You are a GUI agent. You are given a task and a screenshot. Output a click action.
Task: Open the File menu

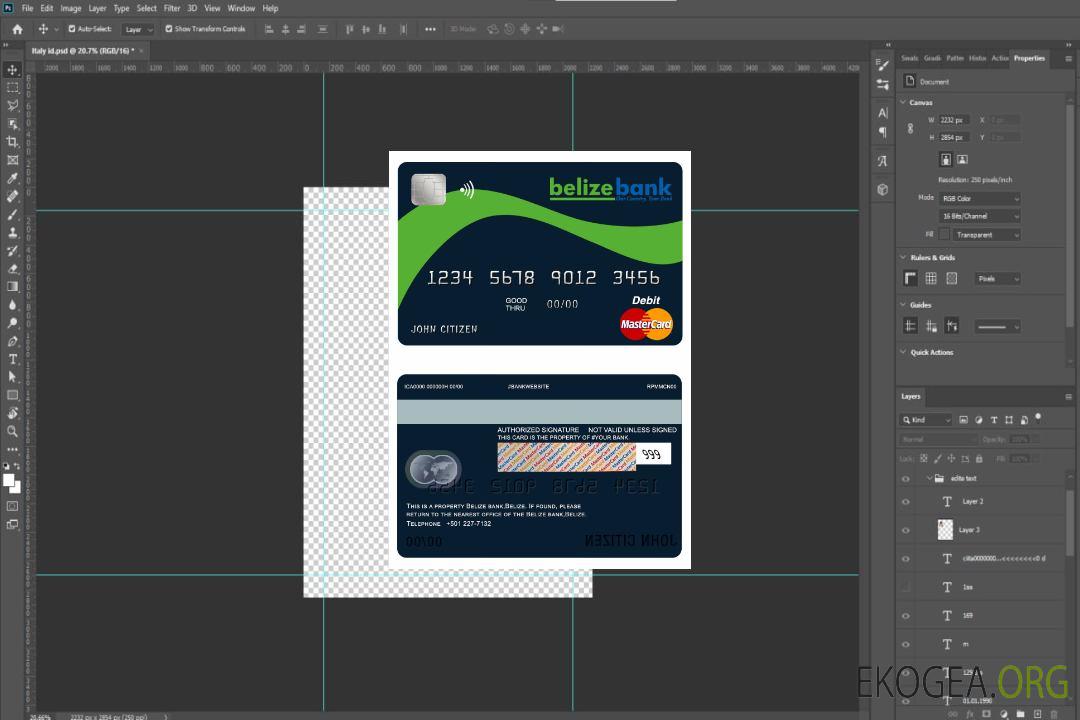click(28, 8)
